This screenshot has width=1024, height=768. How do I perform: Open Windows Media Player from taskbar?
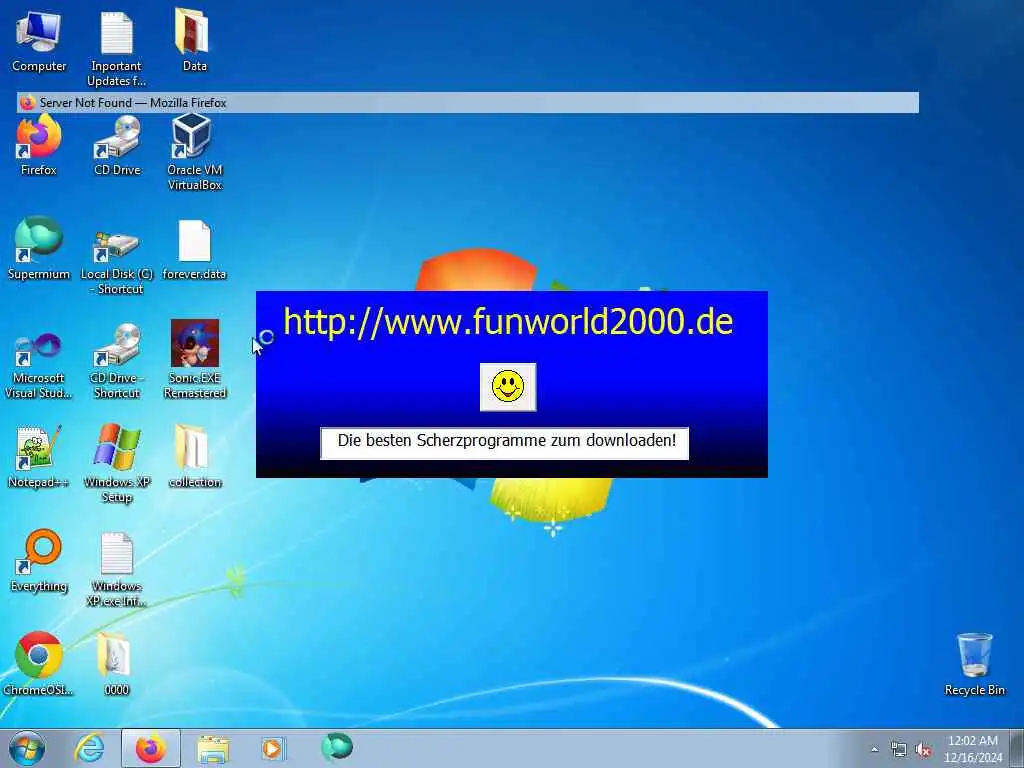pyautogui.click(x=273, y=748)
